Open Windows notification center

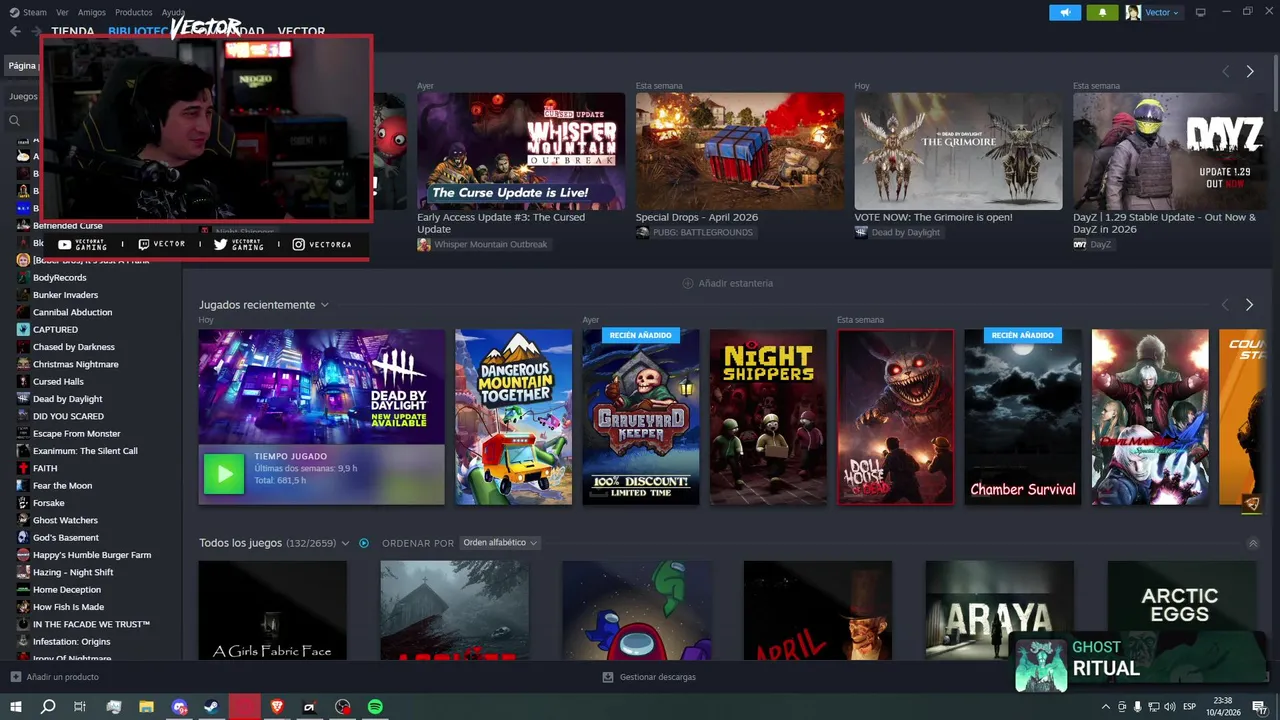pos(1262,707)
